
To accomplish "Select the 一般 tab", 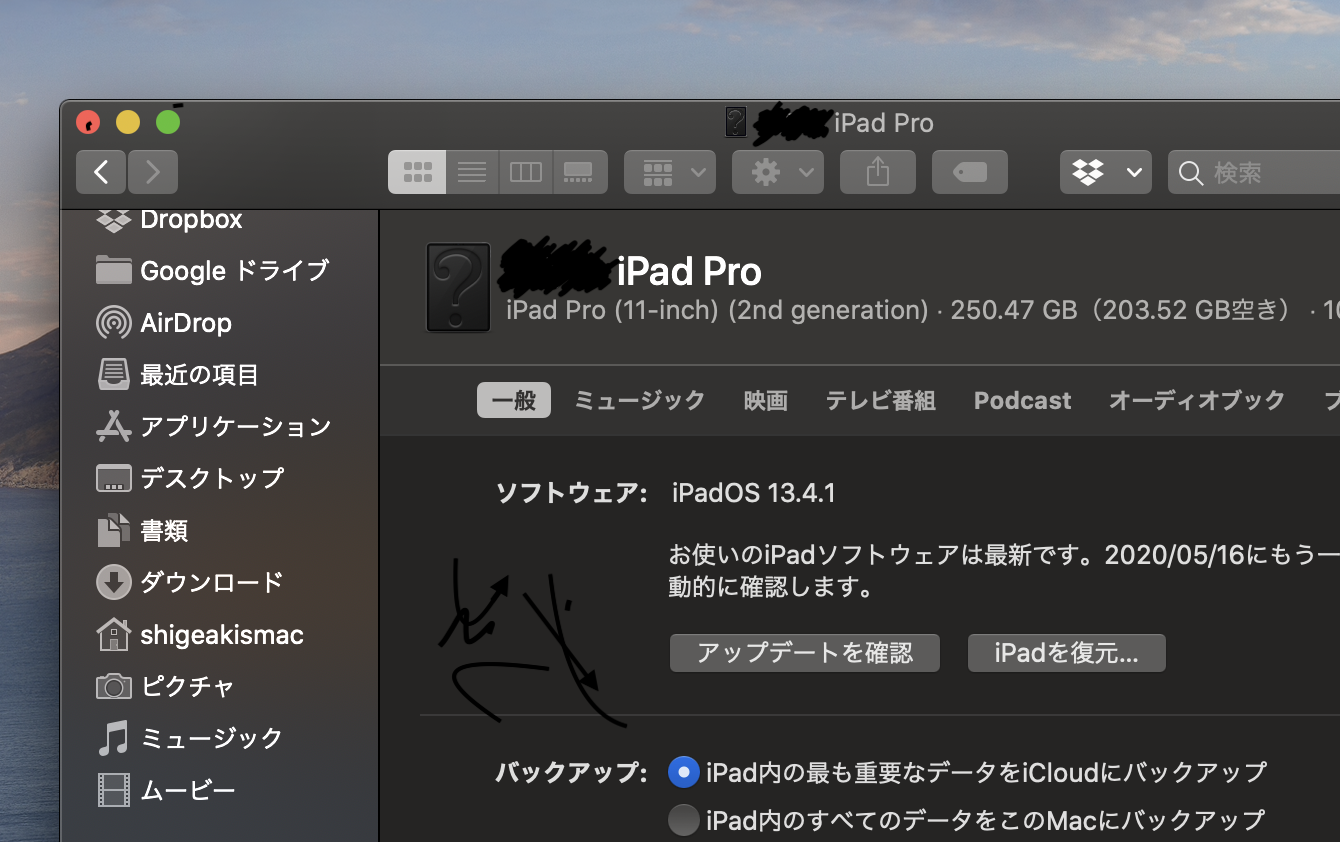I will point(514,401).
